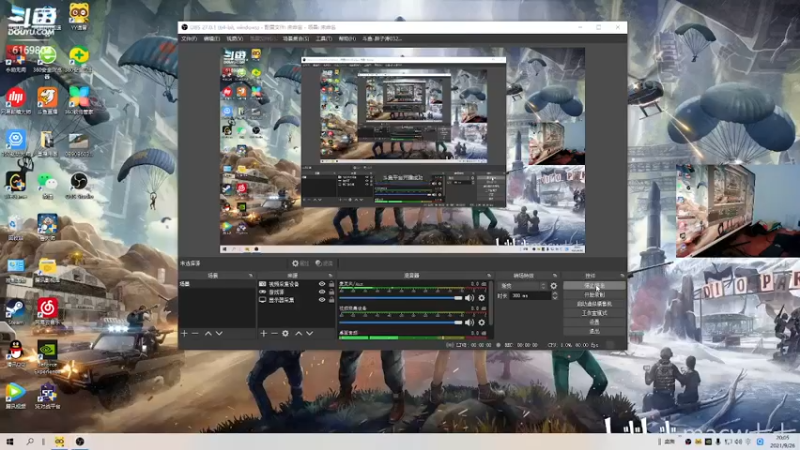The width and height of the screenshot is (800, 450).
Task: Open OBS 设置 from the controls panel
Action: (x=594, y=322)
